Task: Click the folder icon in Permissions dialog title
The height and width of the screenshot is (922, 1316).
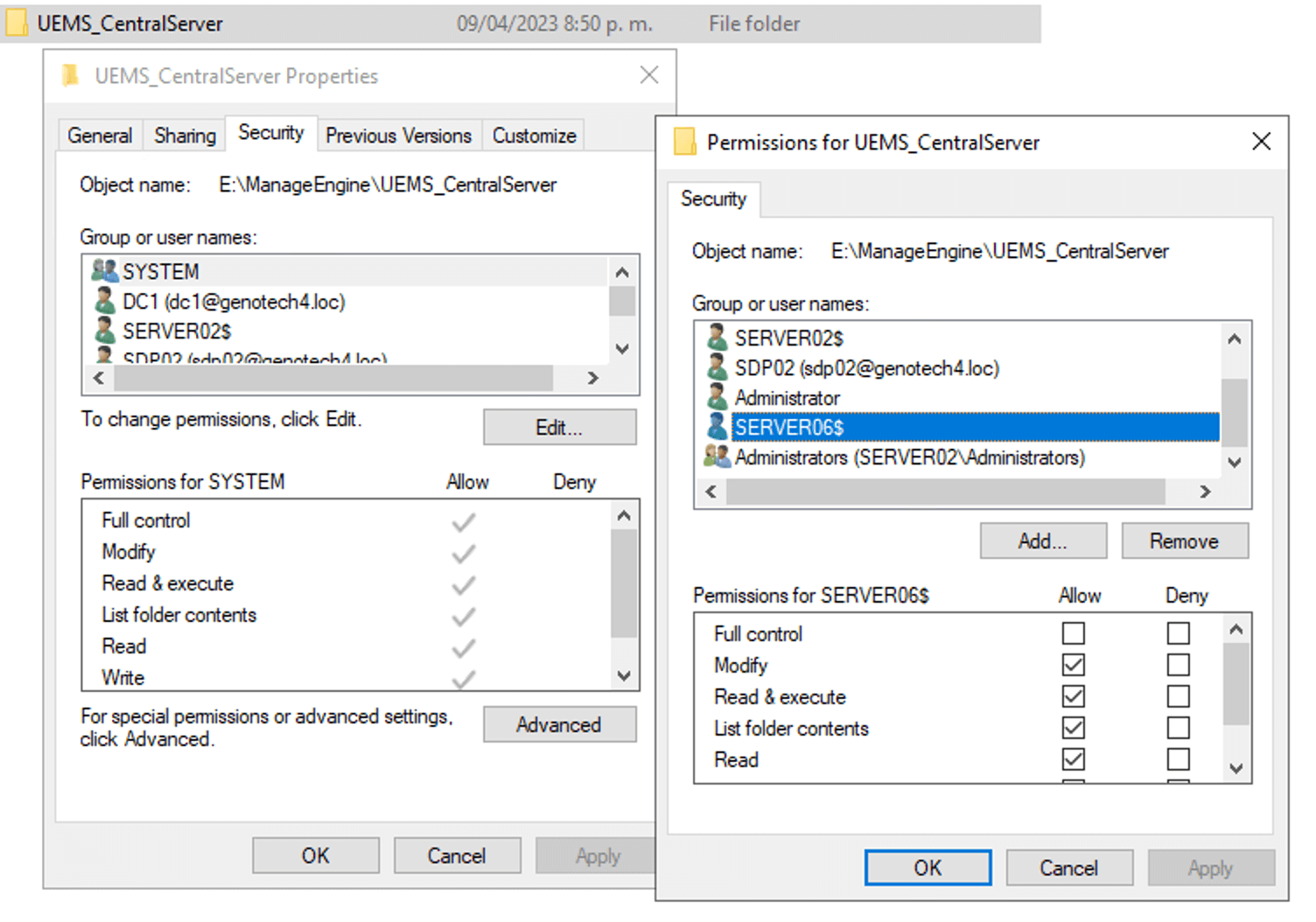Action: click(684, 142)
